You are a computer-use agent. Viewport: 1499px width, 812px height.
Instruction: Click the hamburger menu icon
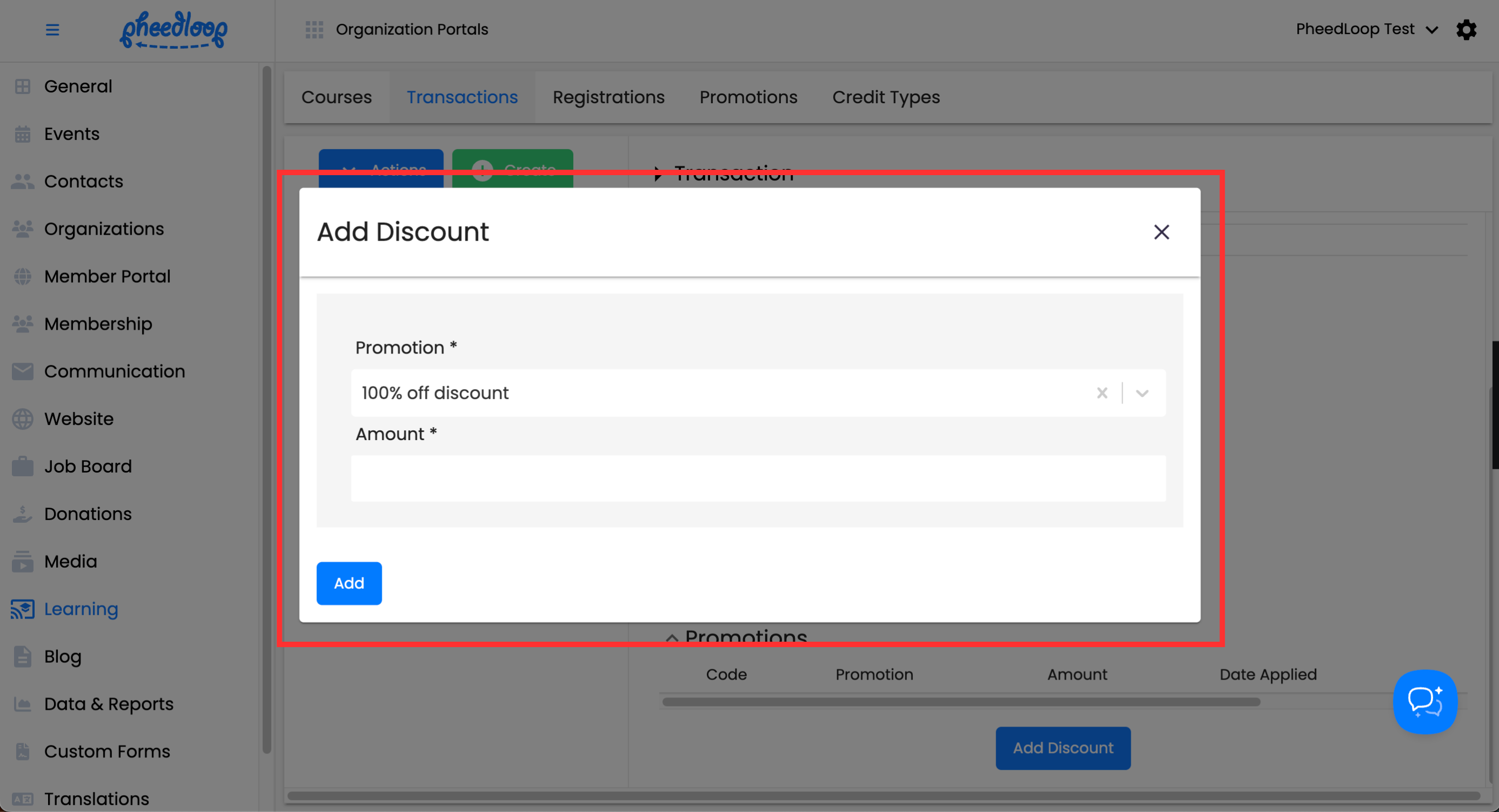coord(52,30)
